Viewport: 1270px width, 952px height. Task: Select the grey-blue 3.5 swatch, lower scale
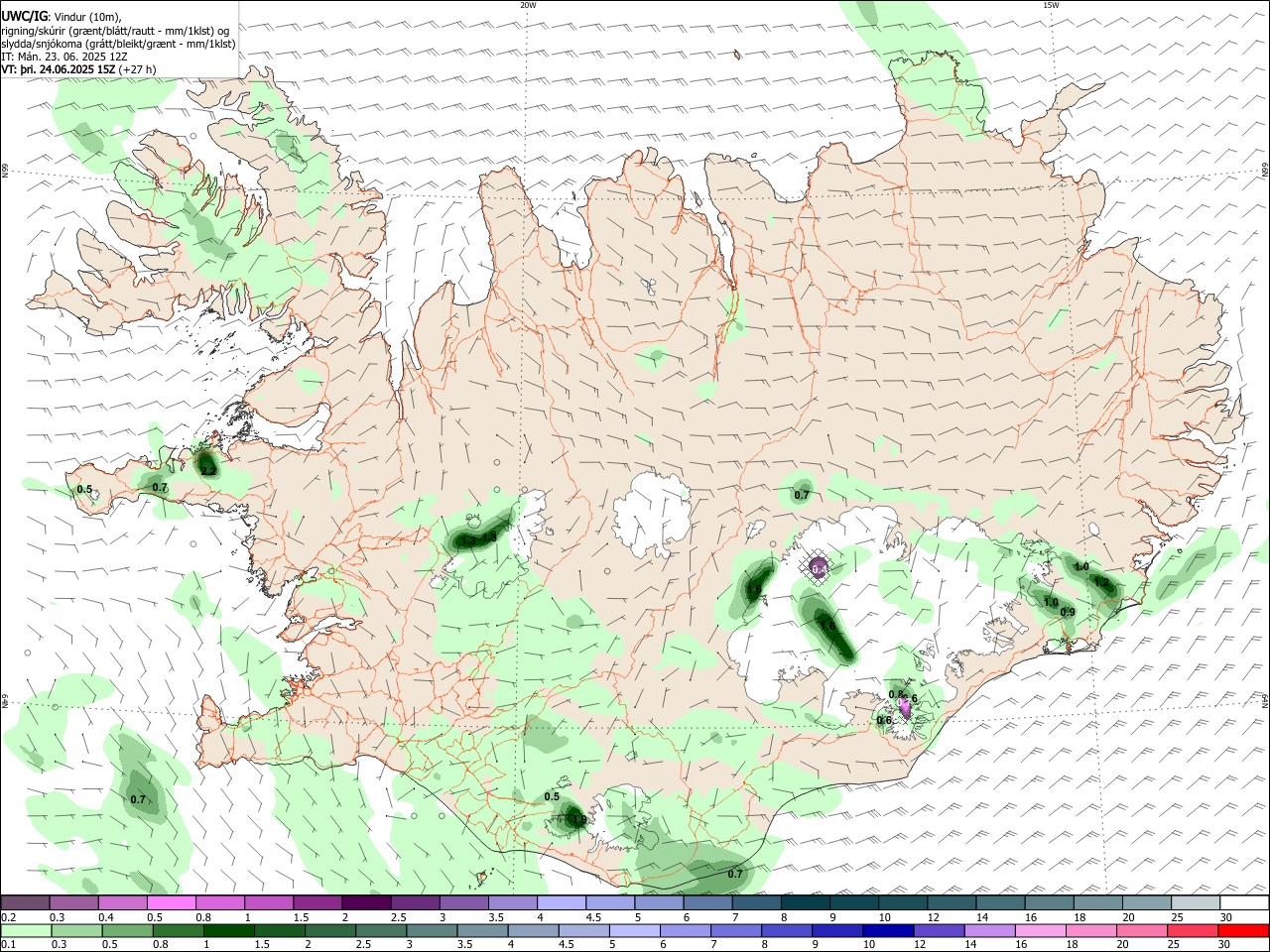point(481,930)
